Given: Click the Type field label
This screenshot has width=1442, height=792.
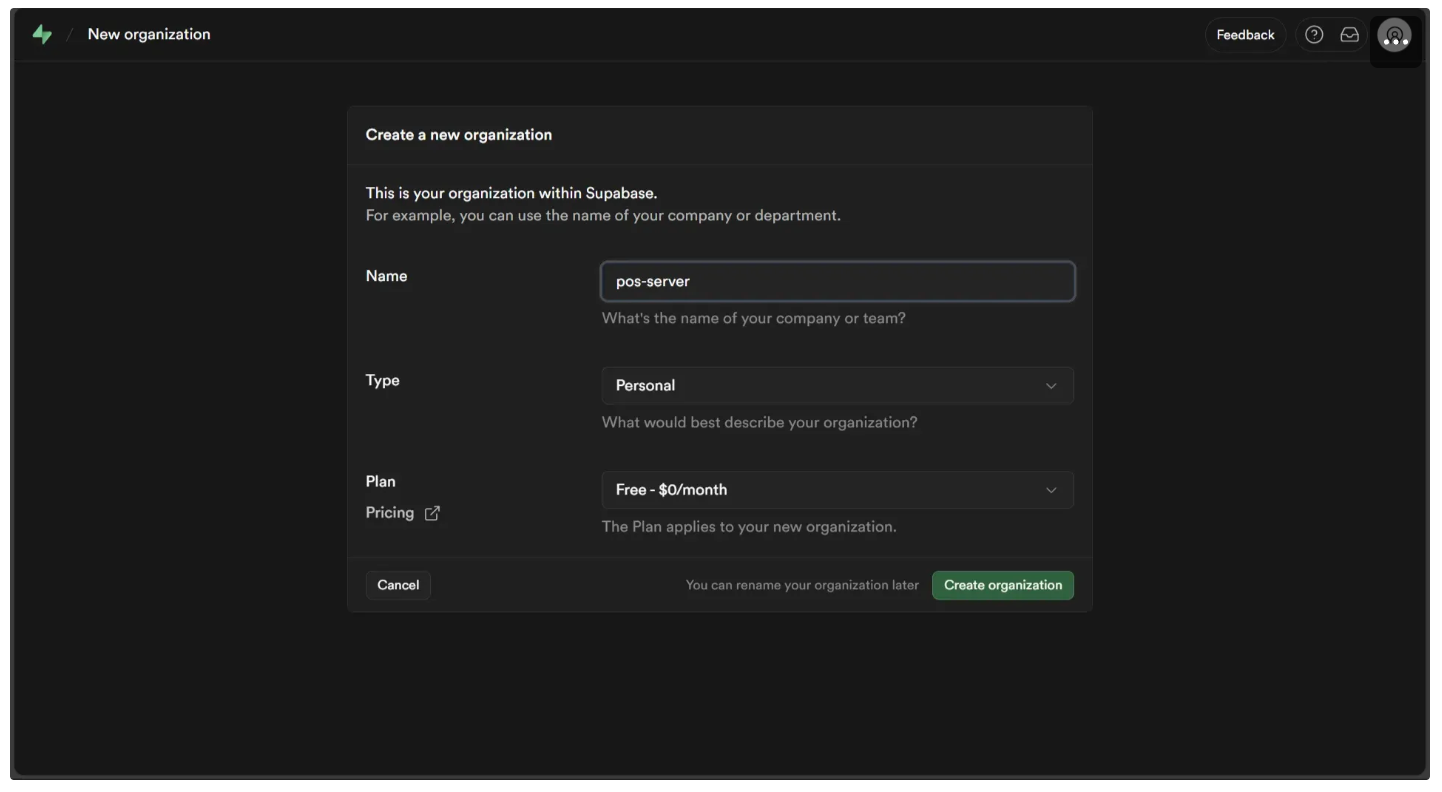Looking at the screenshot, I should point(383,380).
